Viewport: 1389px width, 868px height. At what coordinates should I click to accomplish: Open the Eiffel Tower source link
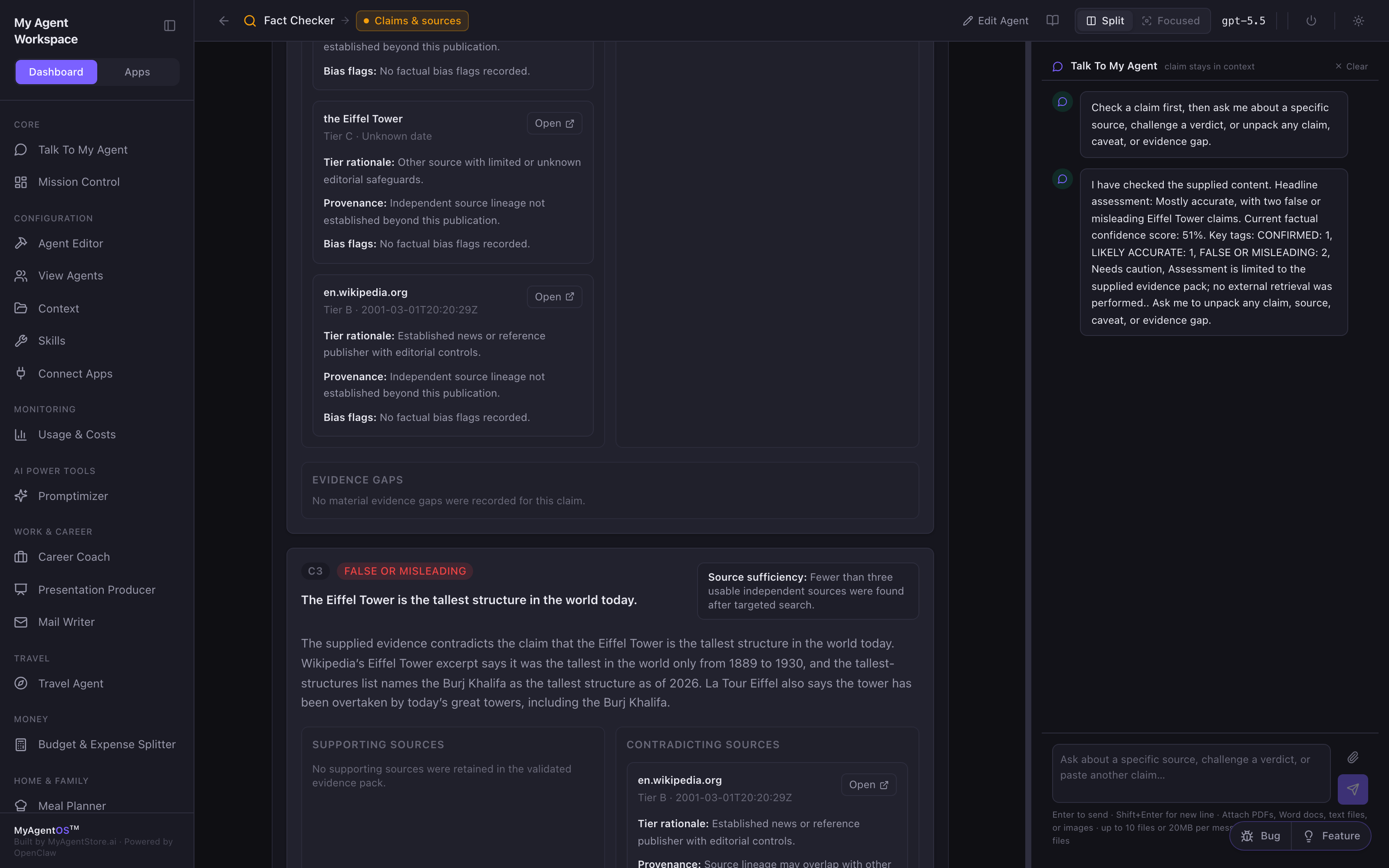pos(554,123)
